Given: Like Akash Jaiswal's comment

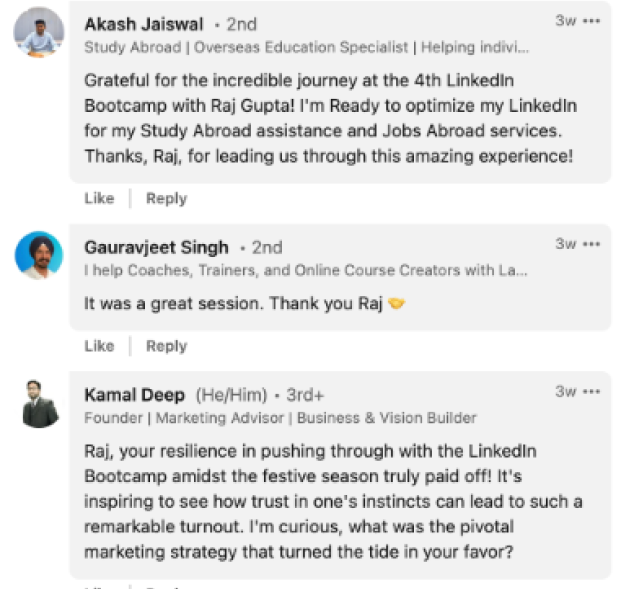Looking at the screenshot, I should coord(99,198).
